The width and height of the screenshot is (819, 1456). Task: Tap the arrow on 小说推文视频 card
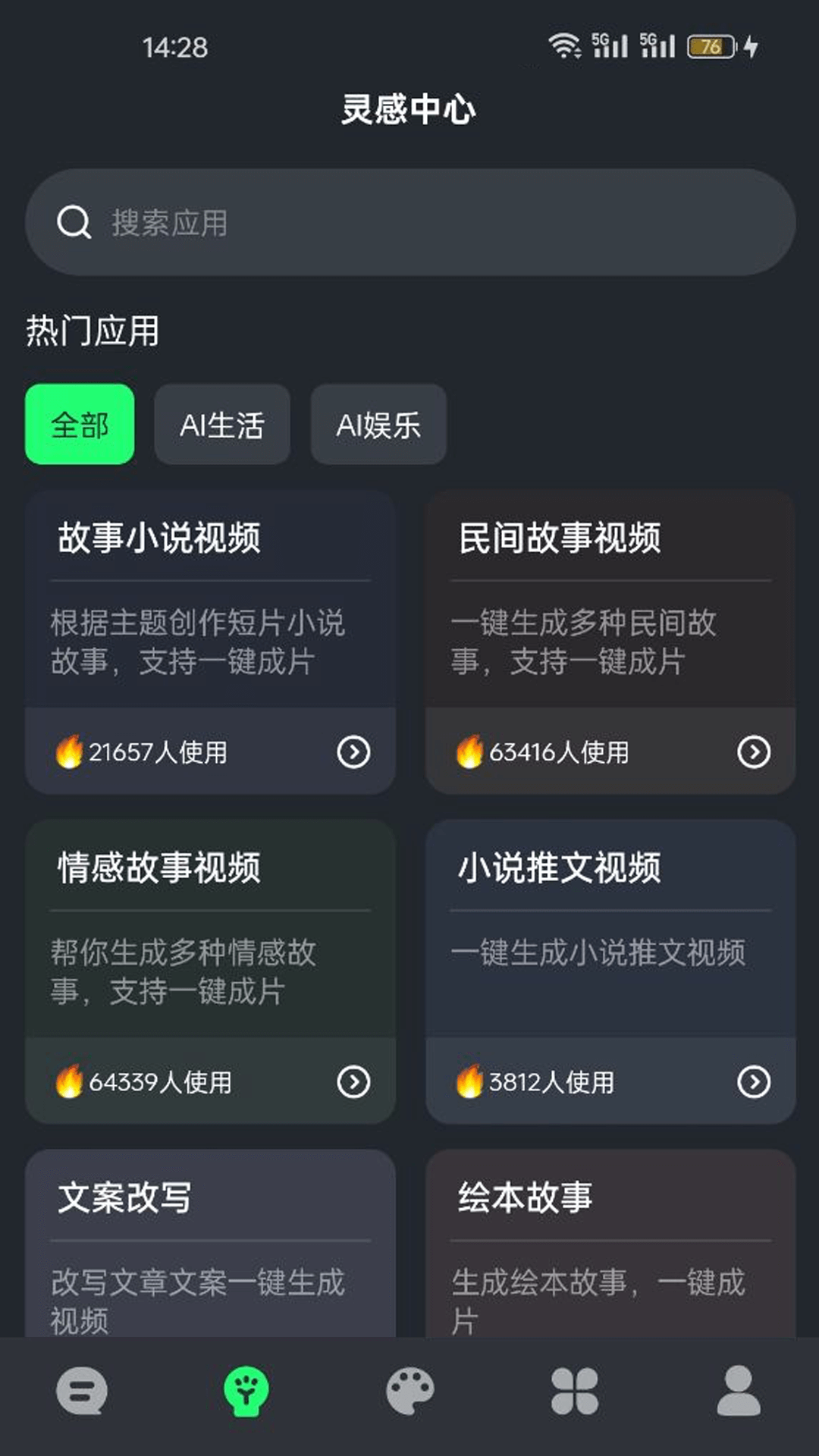[x=754, y=1081]
